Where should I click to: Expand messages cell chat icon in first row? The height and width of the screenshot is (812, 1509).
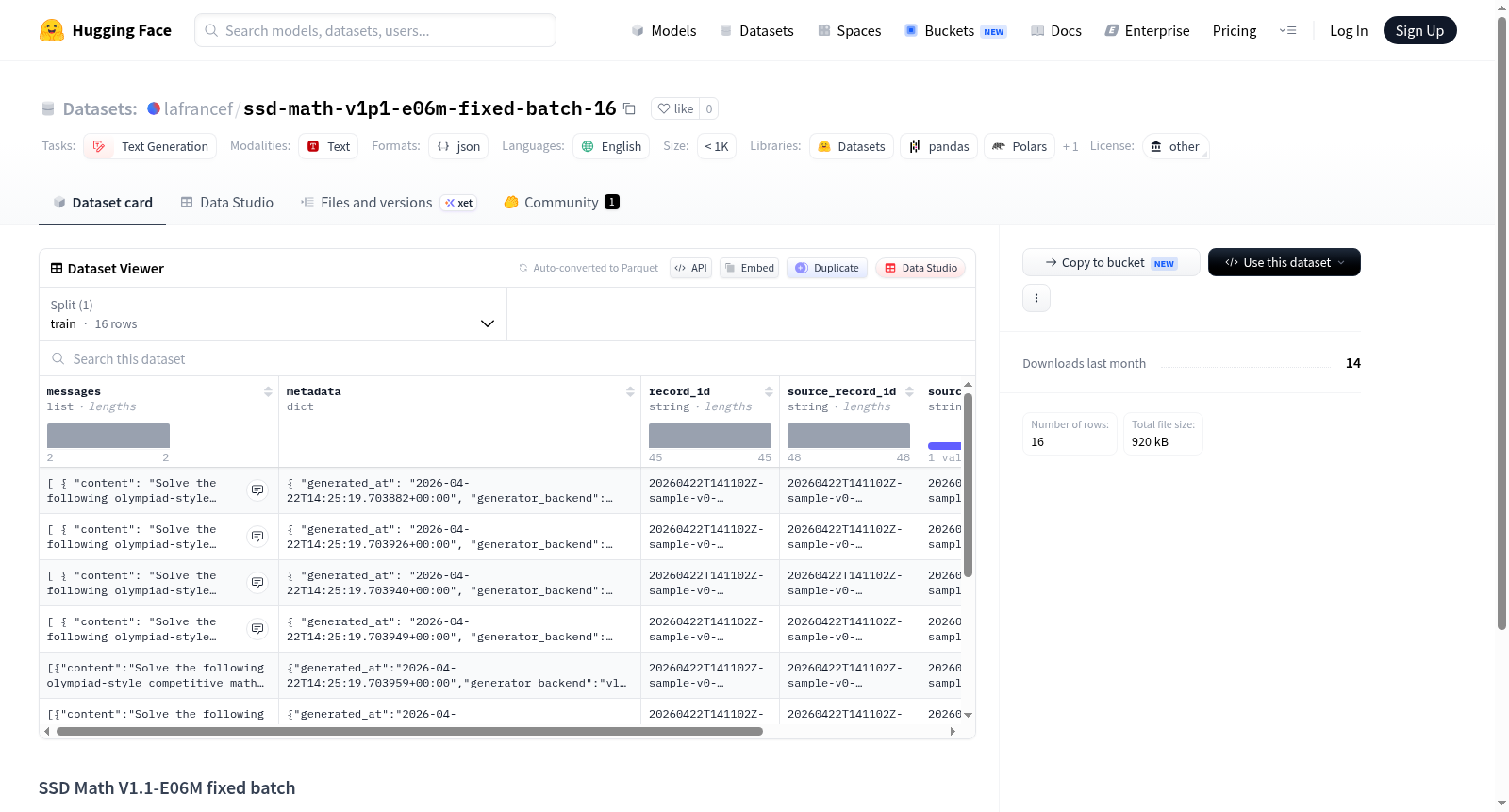(x=257, y=490)
